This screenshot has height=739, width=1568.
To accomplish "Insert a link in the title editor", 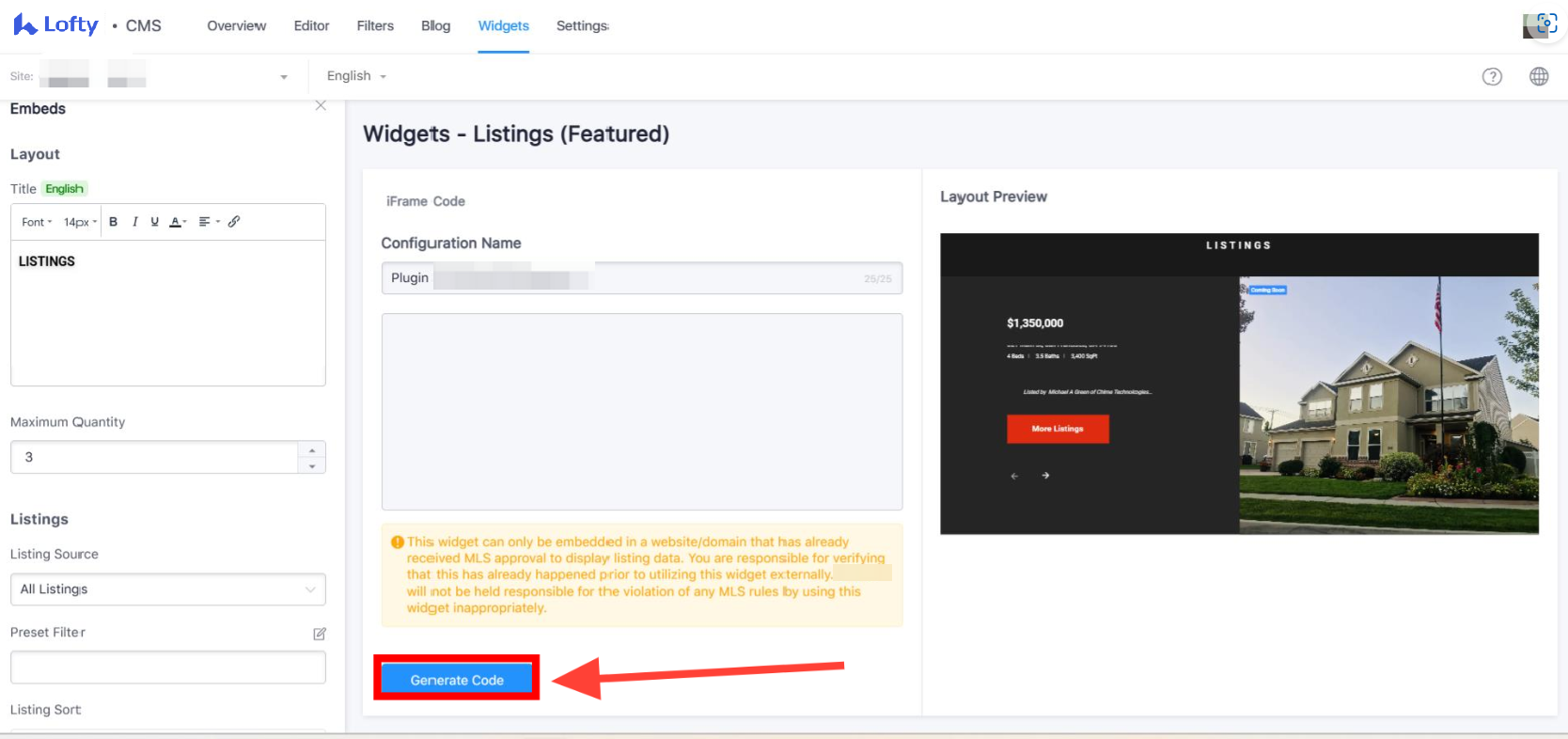I will click(x=234, y=222).
